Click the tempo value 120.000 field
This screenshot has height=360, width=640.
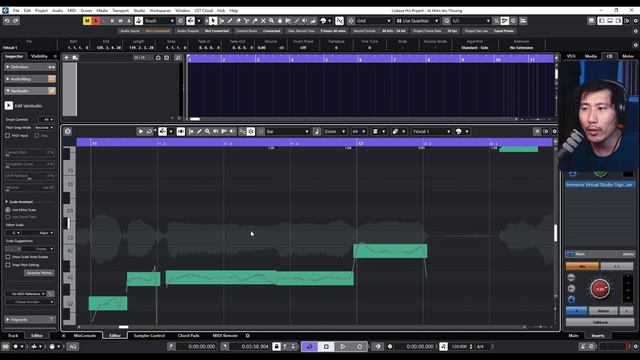point(459,347)
